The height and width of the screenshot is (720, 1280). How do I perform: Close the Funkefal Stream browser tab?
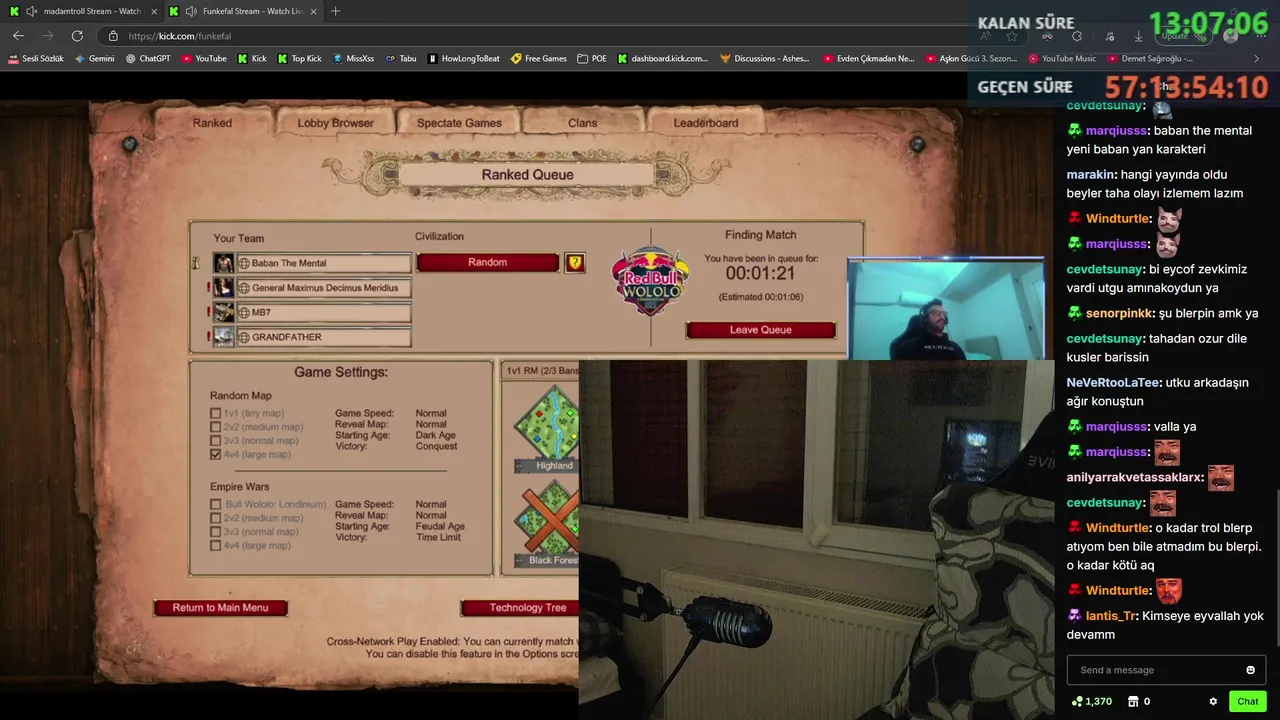click(x=312, y=11)
